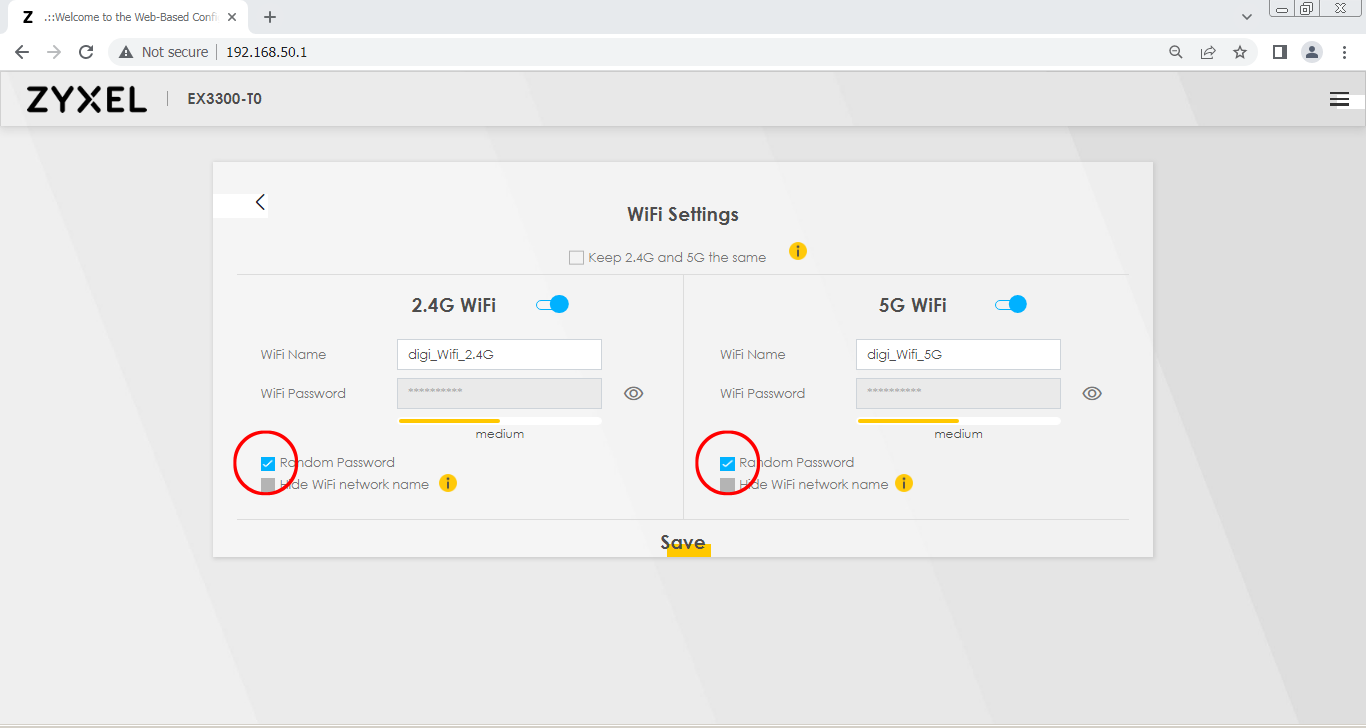
Task: Click info icon next to Keep 2.4G and 5G same
Action: pos(797,251)
